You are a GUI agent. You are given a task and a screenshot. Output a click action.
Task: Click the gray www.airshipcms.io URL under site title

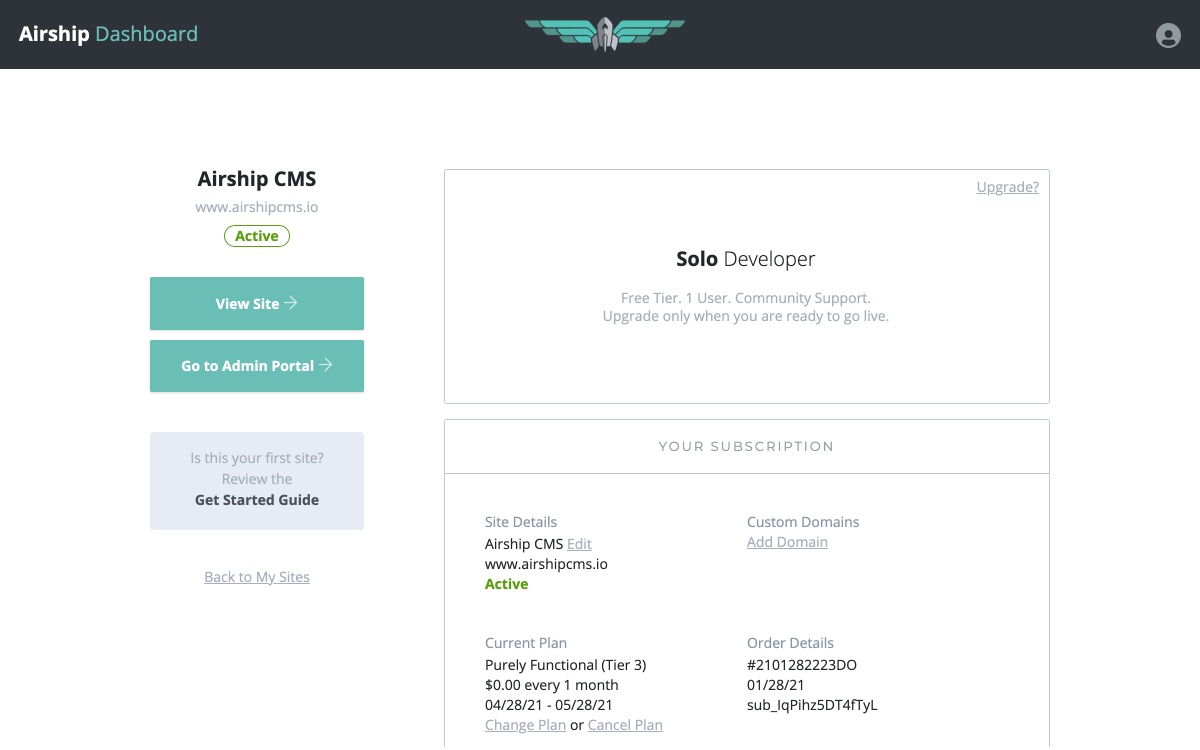coord(257,208)
